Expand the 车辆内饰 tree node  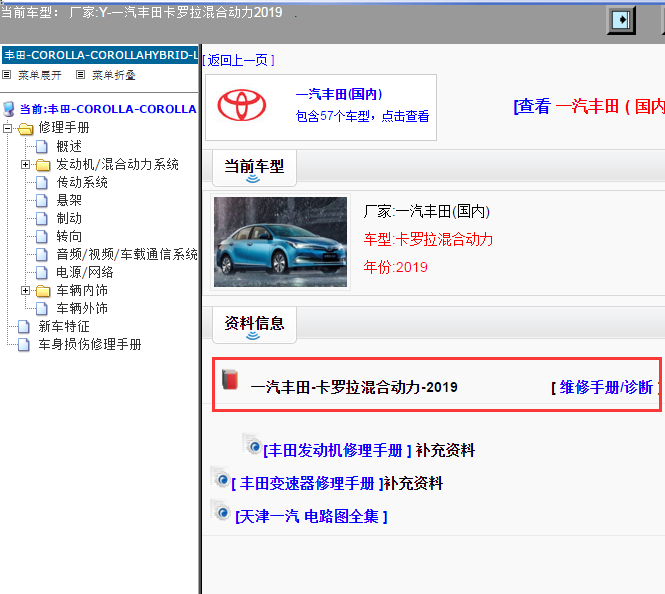[x=25, y=291]
